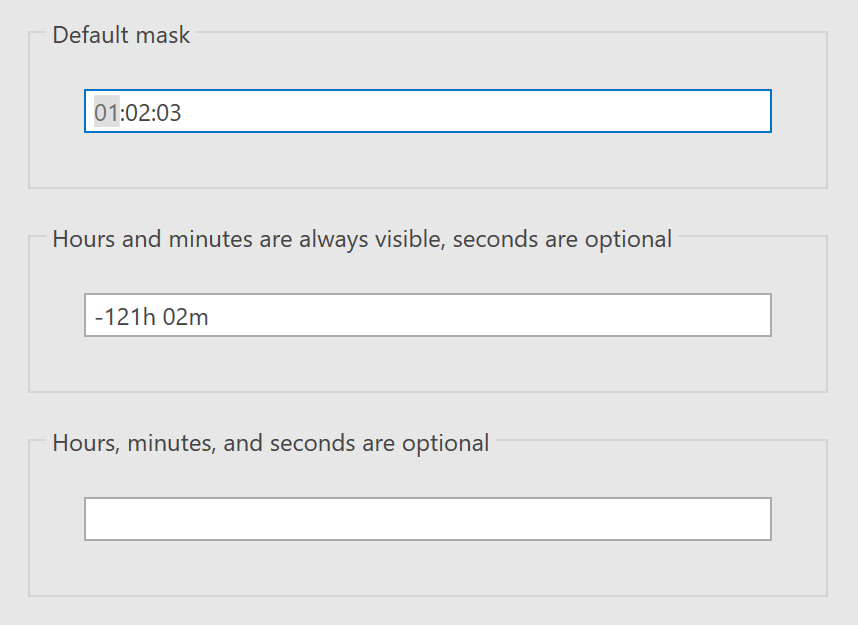The height and width of the screenshot is (625, 858).
Task: Click the Default mask group box background
Action: tap(427, 160)
